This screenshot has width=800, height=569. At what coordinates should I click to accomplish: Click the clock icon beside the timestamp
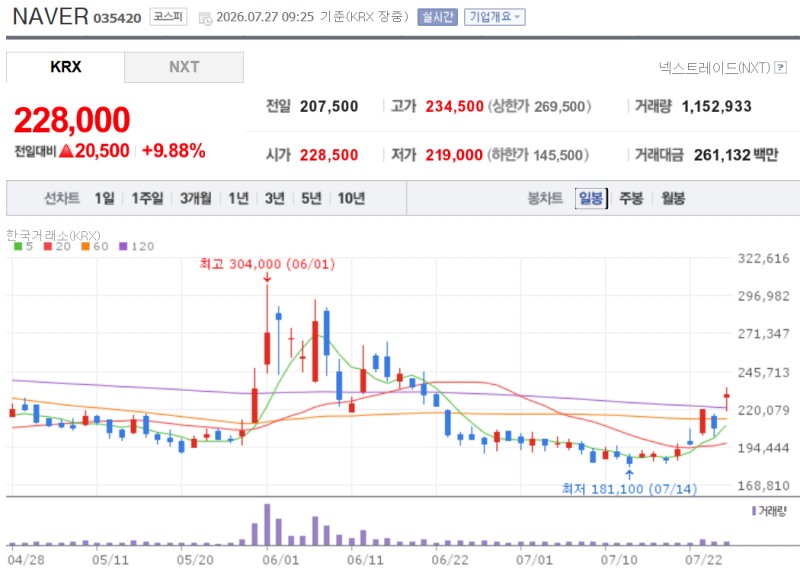[205, 19]
